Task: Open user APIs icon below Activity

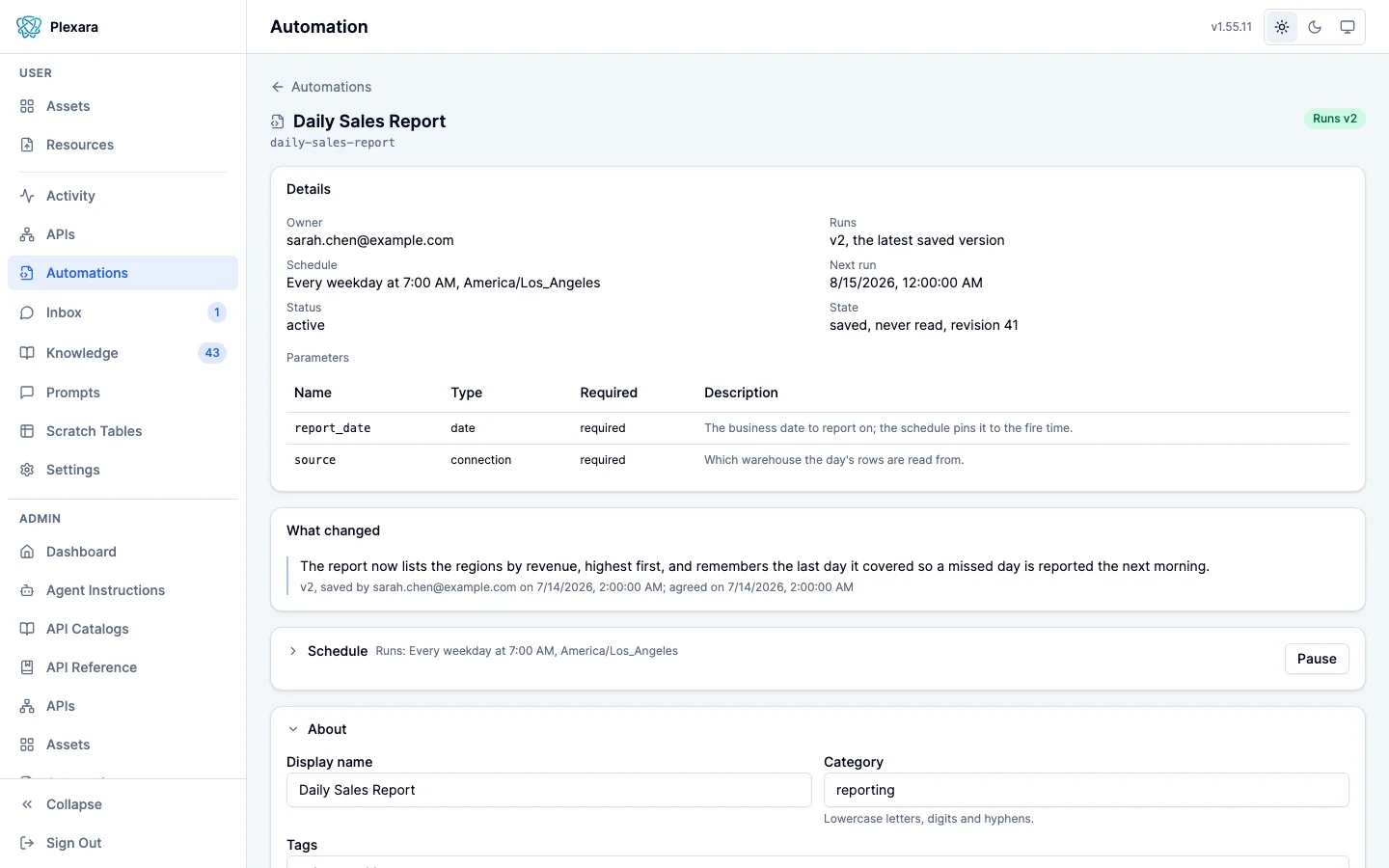Action: [x=27, y=234]
